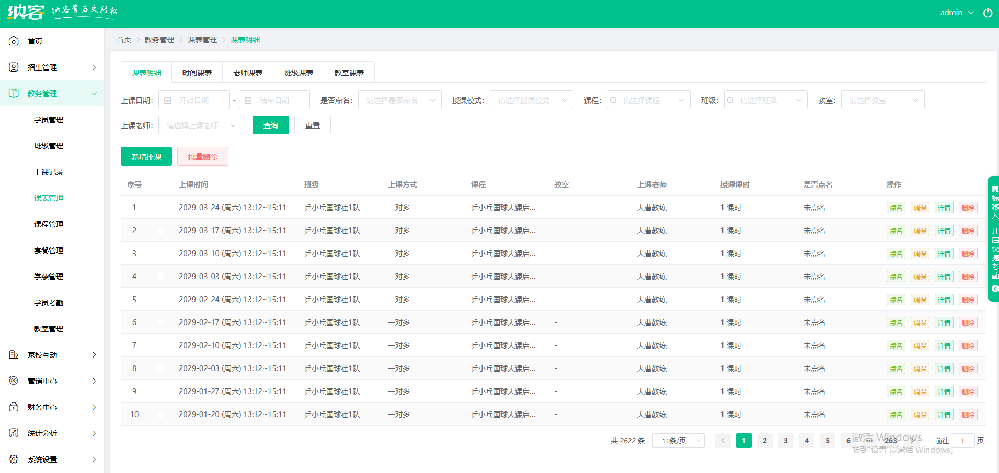Tick the checkbox in row 2029-03-17
The image size is (999, 473).
[x=160, y=230]
